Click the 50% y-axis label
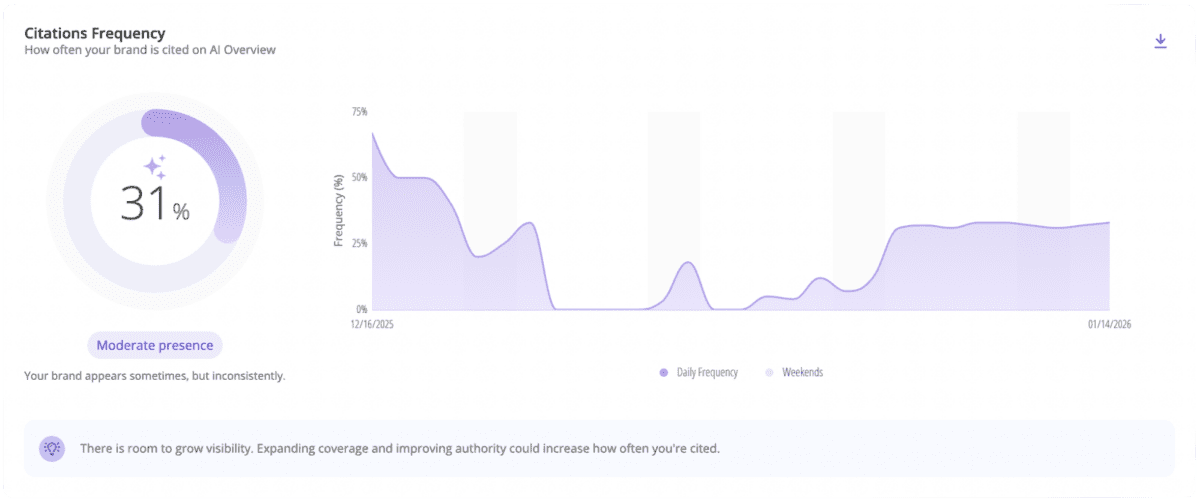Image resolution: width=1200 pixels, height=503 pixels. click(x=359, y=177)
